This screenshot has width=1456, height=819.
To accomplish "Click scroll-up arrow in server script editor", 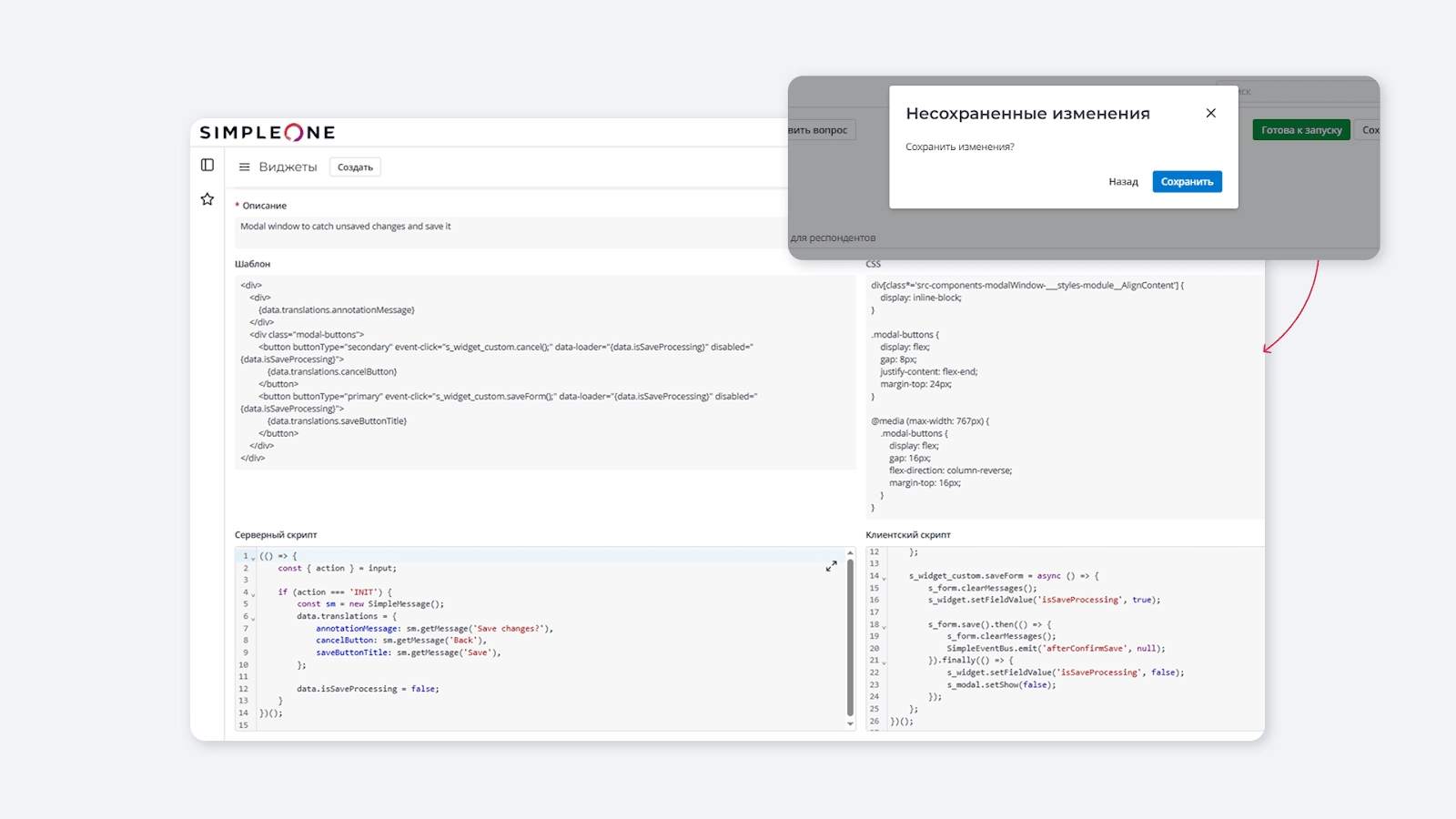I will pyautogui.click(x=850, y=553).
